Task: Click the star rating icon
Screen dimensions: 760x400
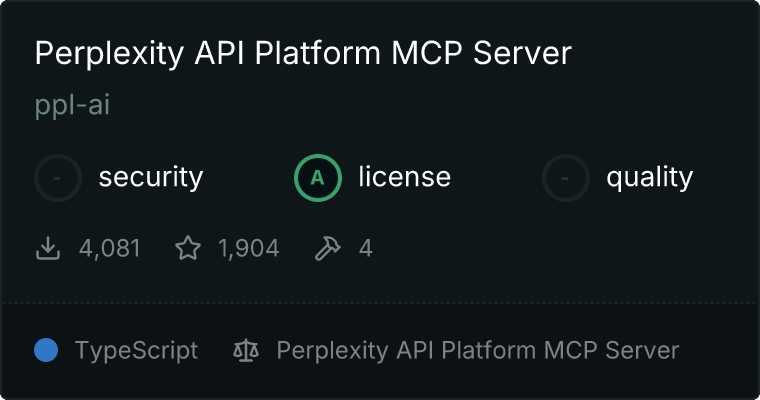Action: 188,248
